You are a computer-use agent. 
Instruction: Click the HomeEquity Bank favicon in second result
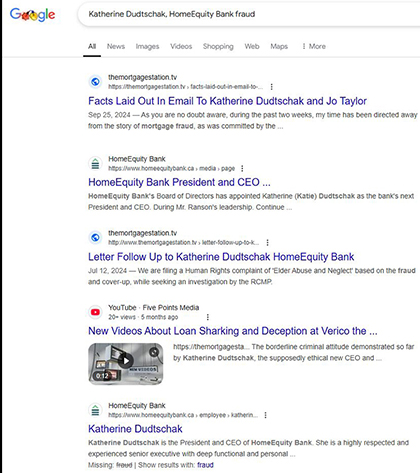(95, 164)
